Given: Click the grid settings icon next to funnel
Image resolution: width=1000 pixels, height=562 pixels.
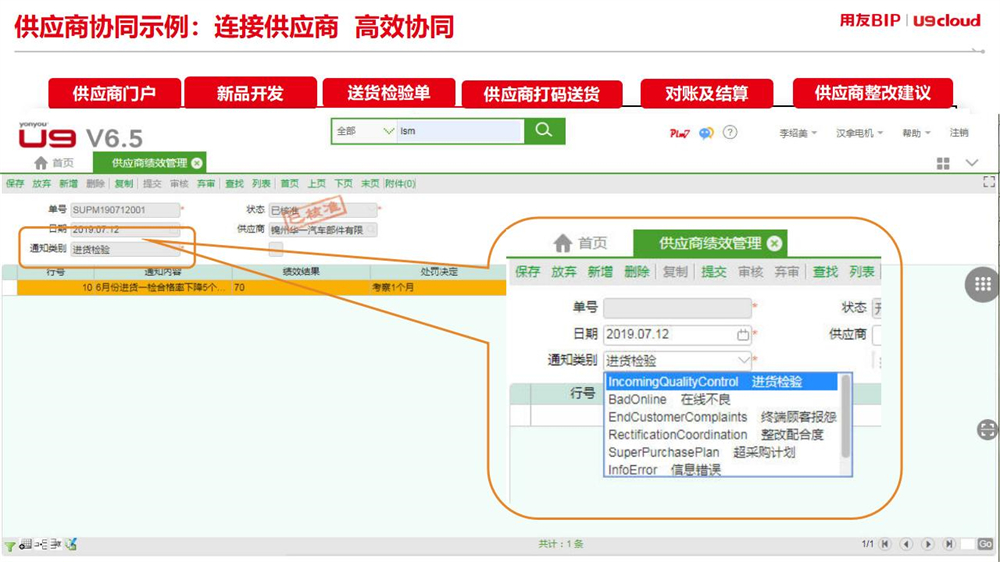Looking at the screenshot, I should pyautogui.click(x=26, y=544).
